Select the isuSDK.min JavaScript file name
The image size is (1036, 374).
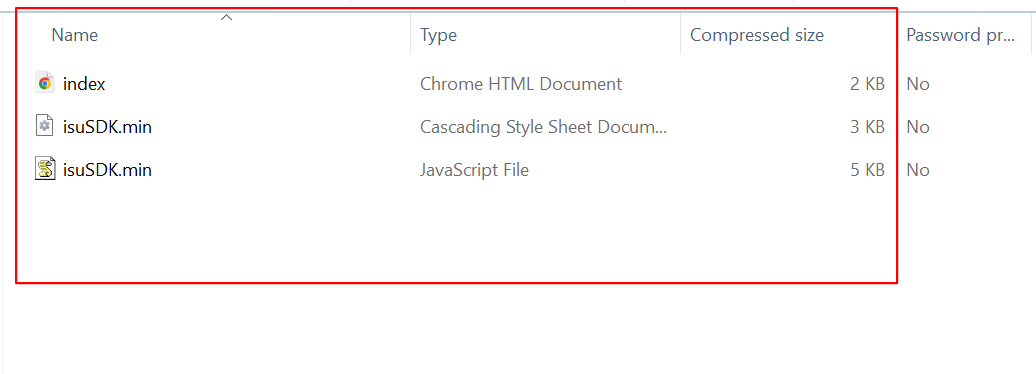tap(107, 170)
